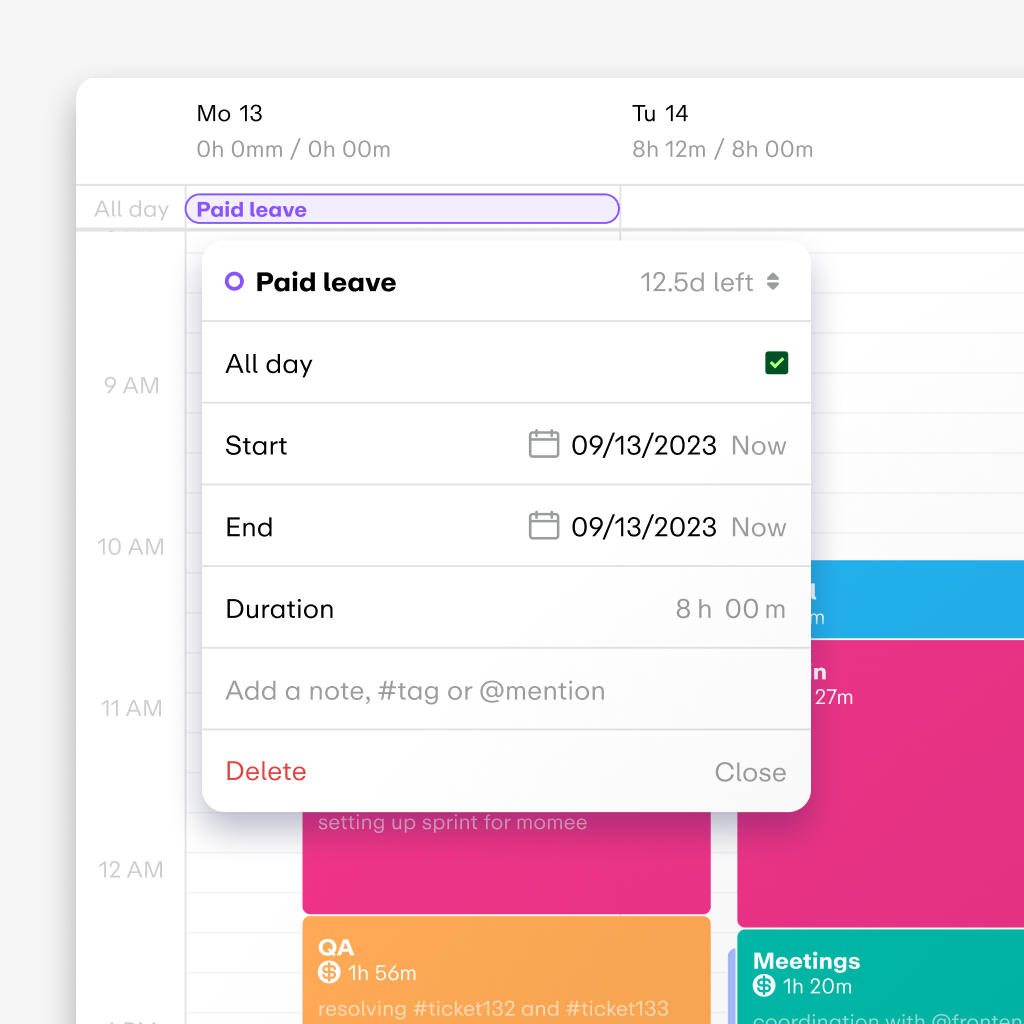Click the 12.5d left balance text
This screenshot has width=1024, height=1024.
click(x=696, y=282)
